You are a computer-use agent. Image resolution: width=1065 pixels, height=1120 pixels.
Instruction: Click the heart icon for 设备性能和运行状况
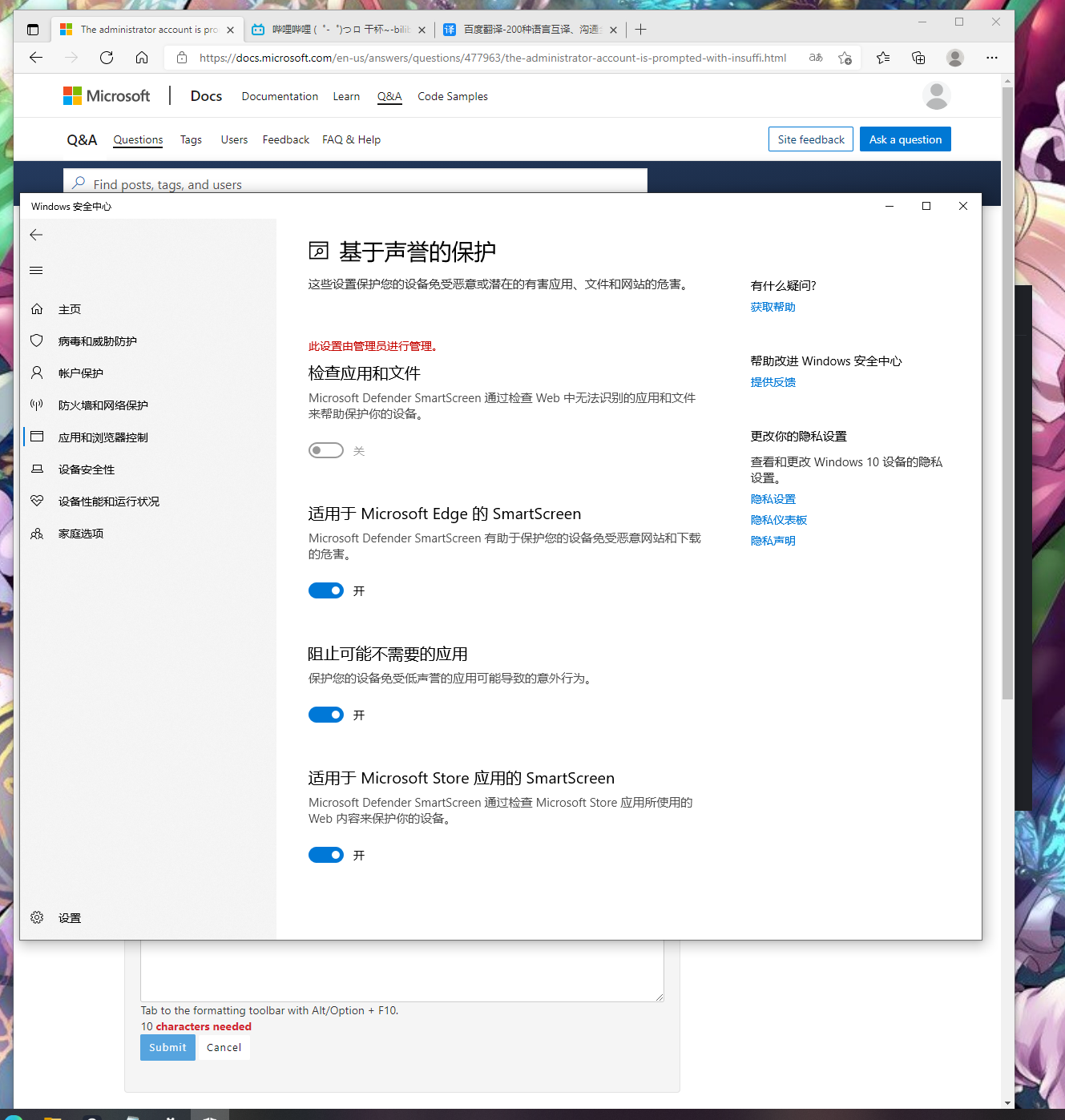37,502
